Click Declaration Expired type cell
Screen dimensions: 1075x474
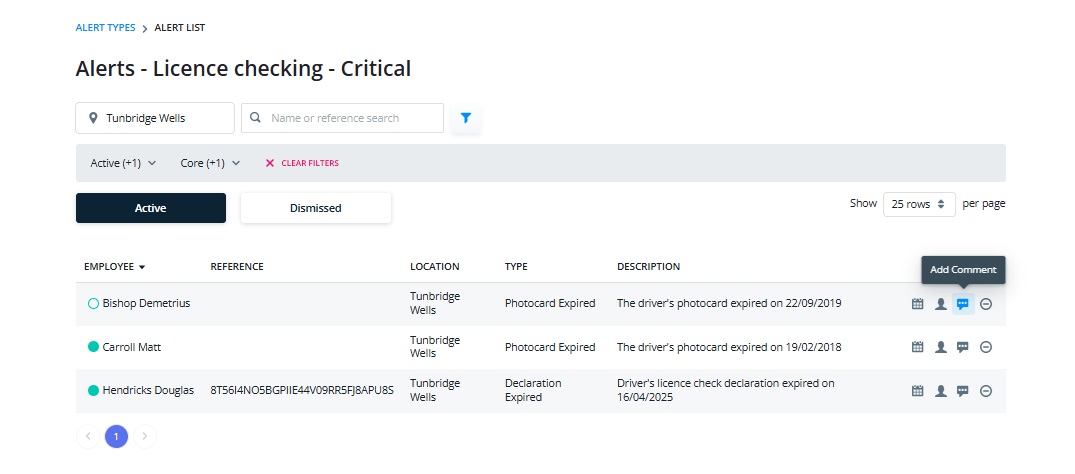[533, 390]
